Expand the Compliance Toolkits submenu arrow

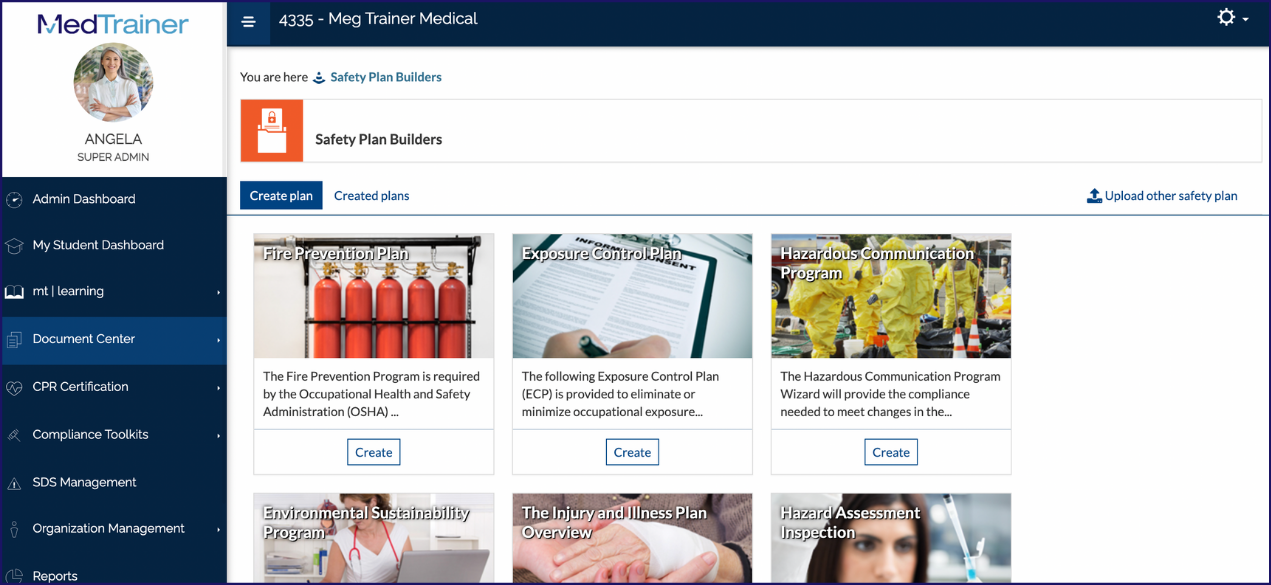coord(218,435)
